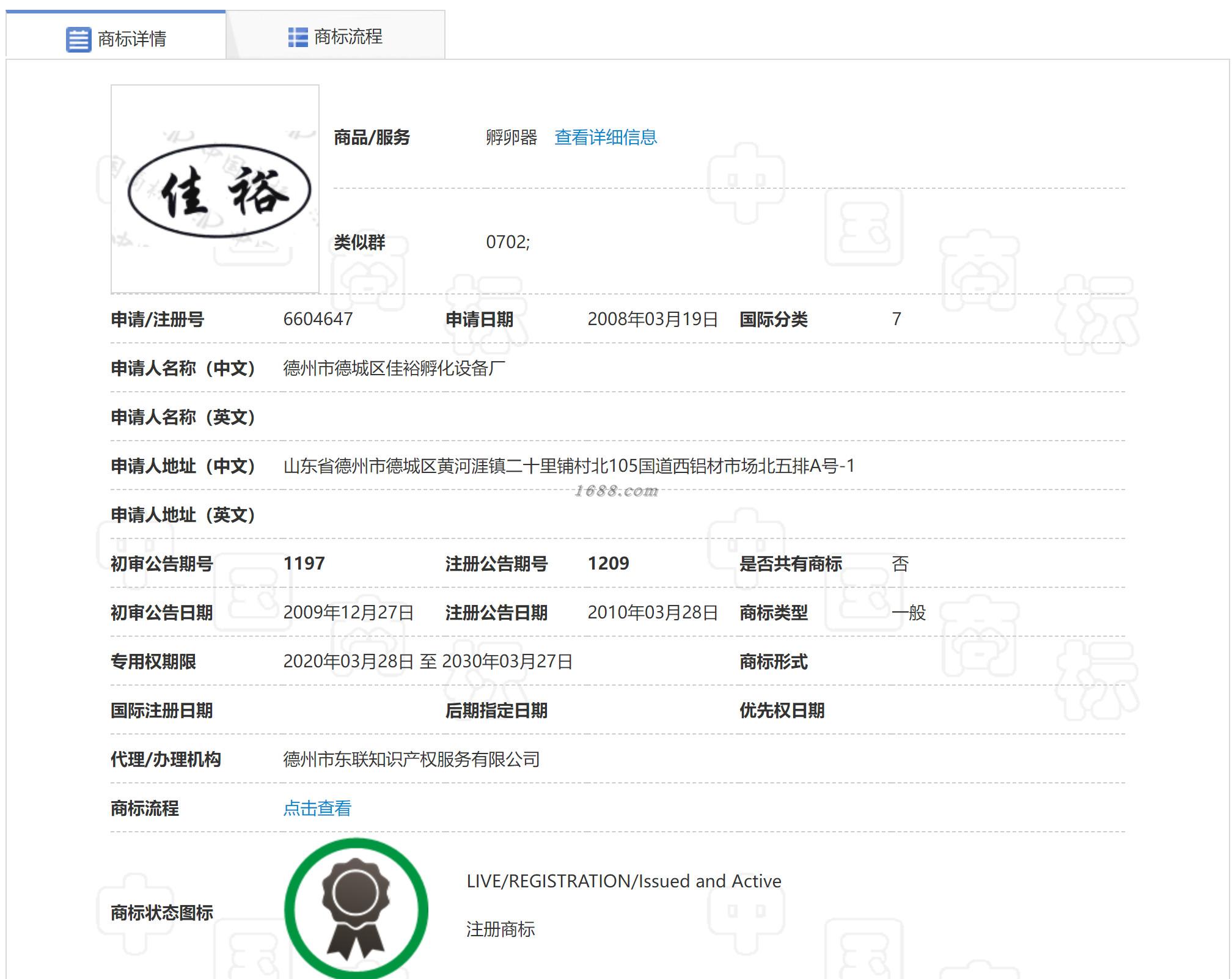Image resolution: width=1232 pixels, height=979 pixels.
Task: Click preliminary announcement date 2009年12月27日
Action: click(348, 612)
